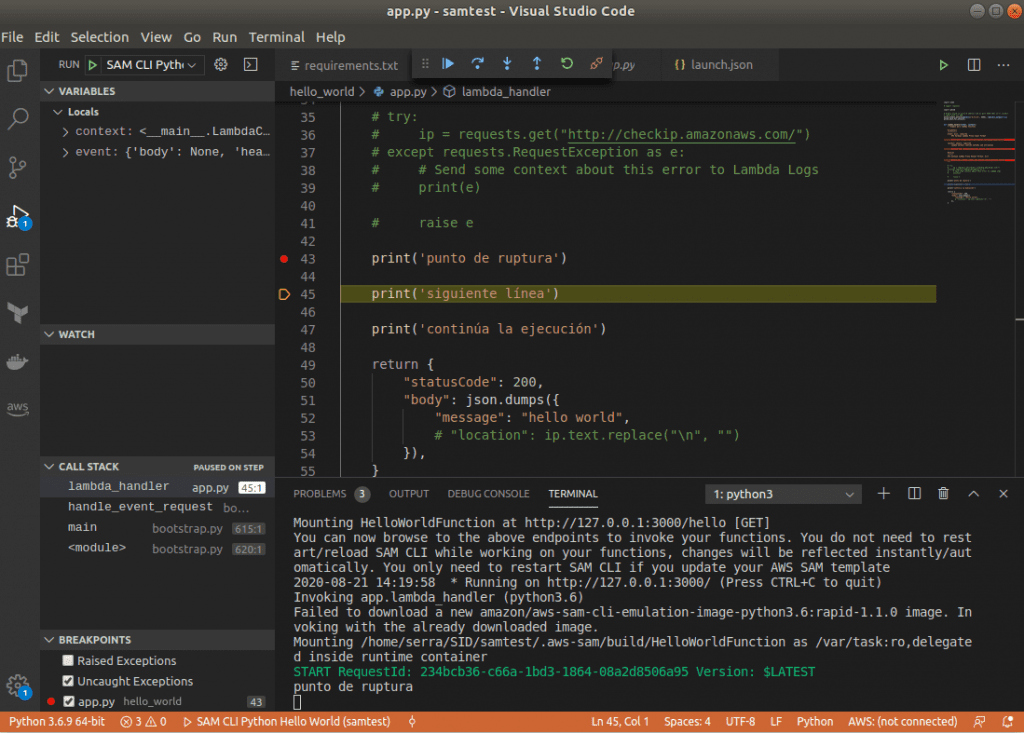Change file encoding UTF-8
1024x733 pixels.
[741, 722]
